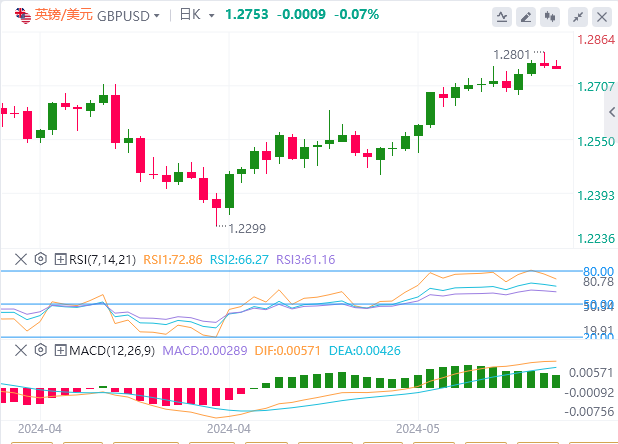
Task: Click the RSI1:72.86 value
Action: coord(173,260)
